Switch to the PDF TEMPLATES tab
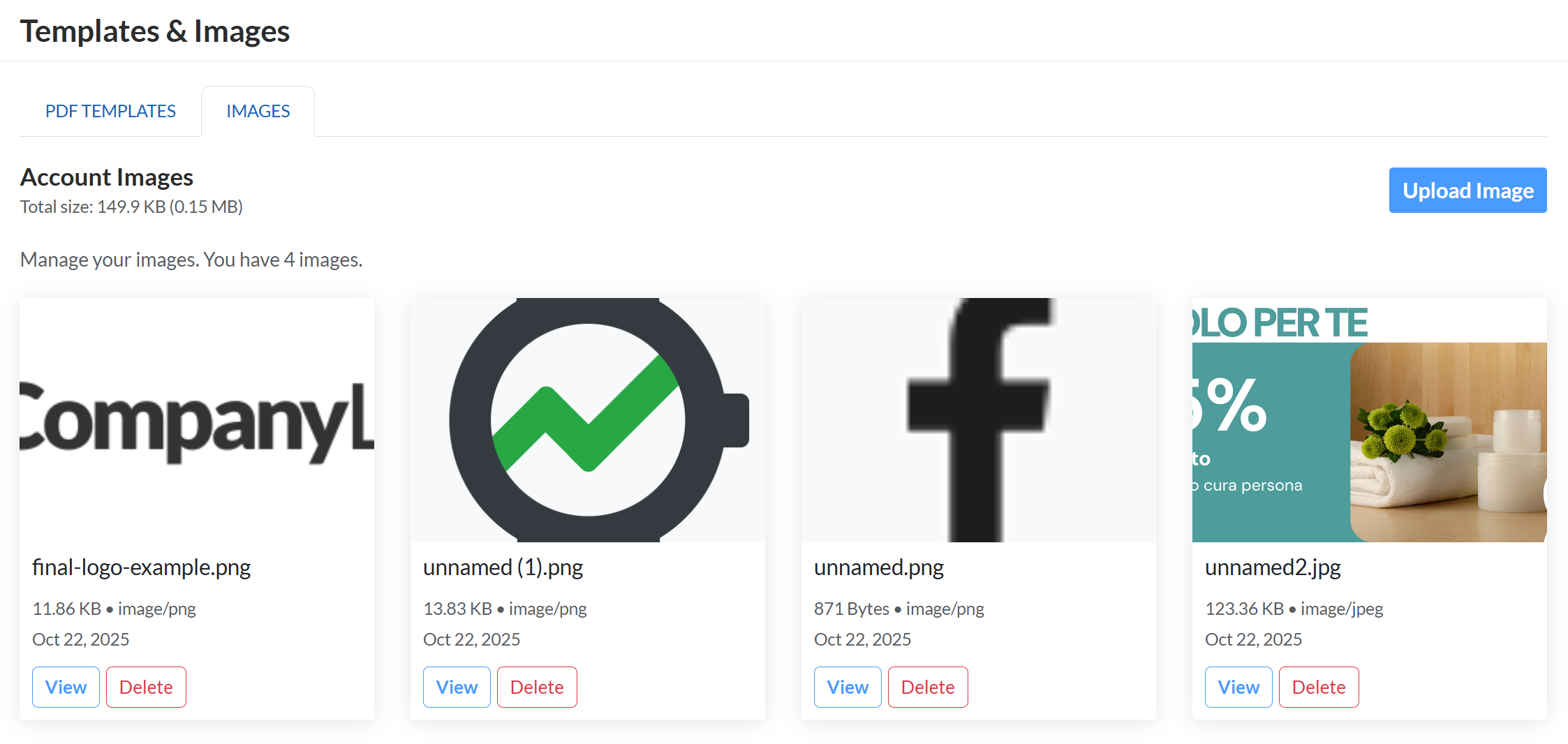1568x744 pixels. pos(110,111)
